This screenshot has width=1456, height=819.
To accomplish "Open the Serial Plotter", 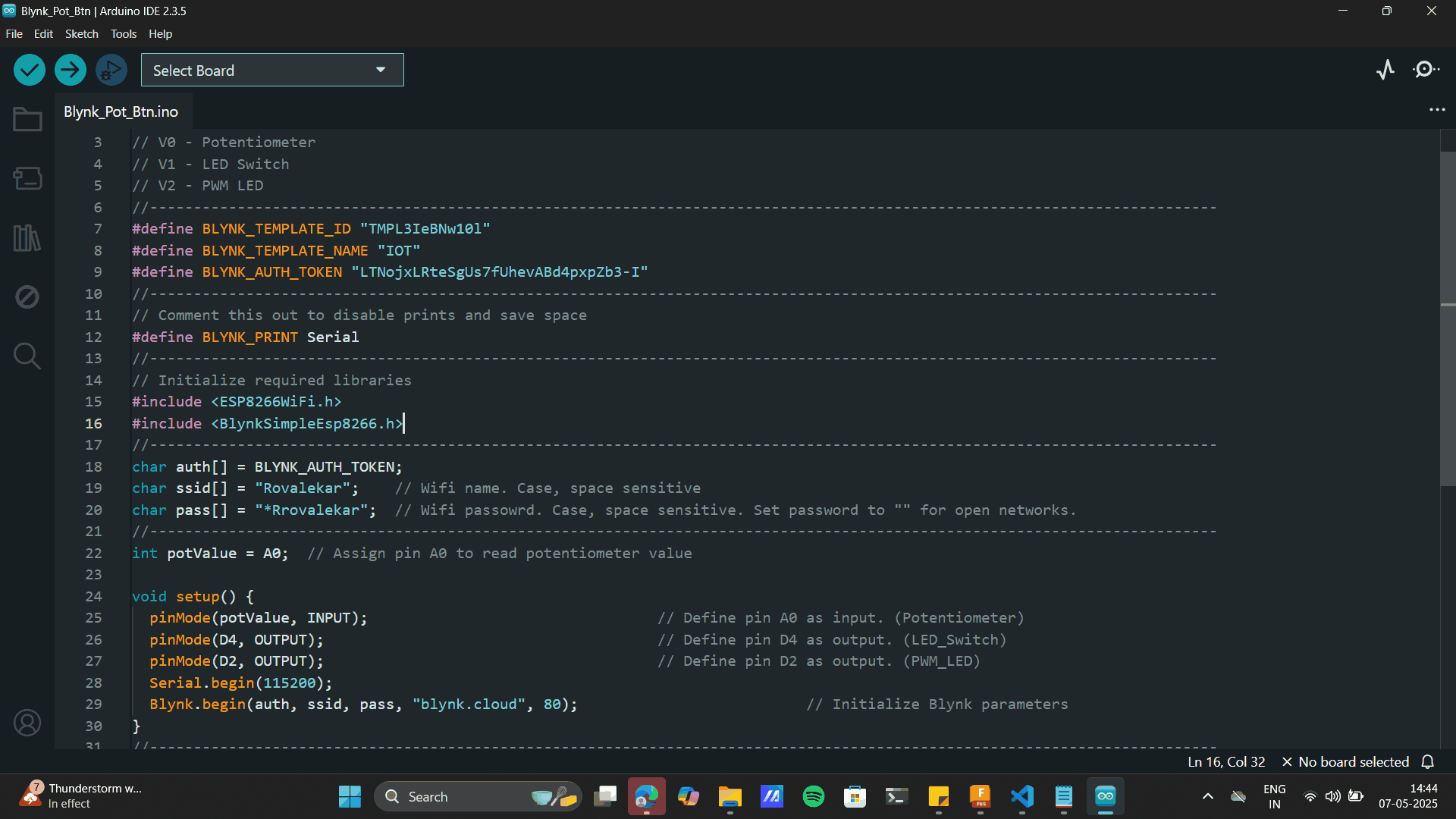I will [x=1385, y=70].
